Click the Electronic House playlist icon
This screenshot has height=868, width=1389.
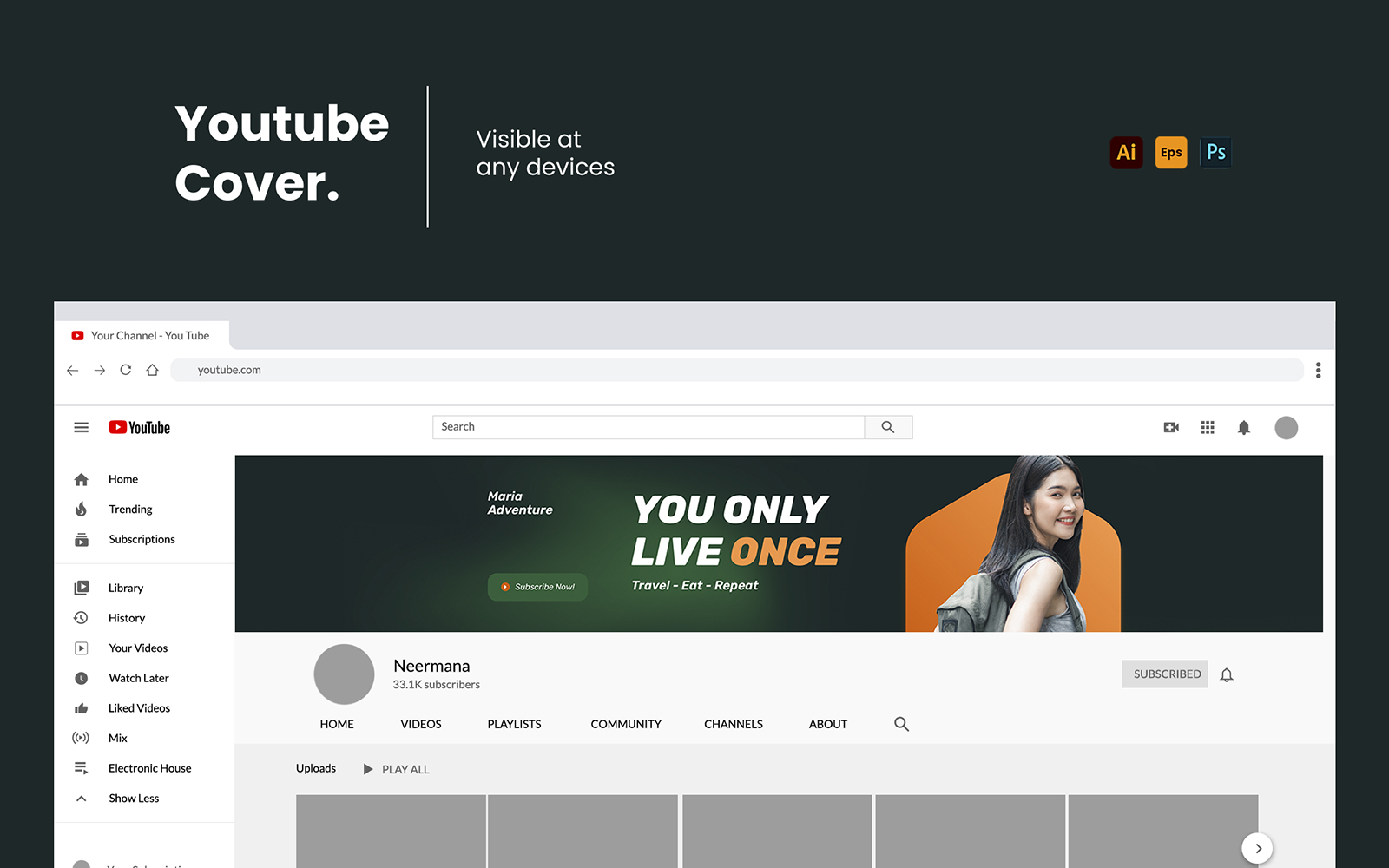pos(82,768)
